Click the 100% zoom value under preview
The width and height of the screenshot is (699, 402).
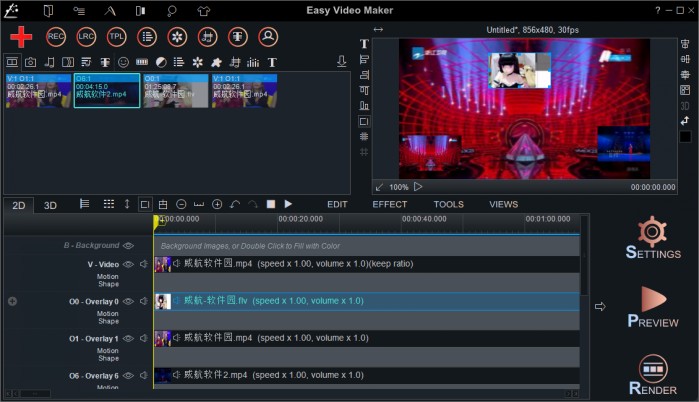399,187
